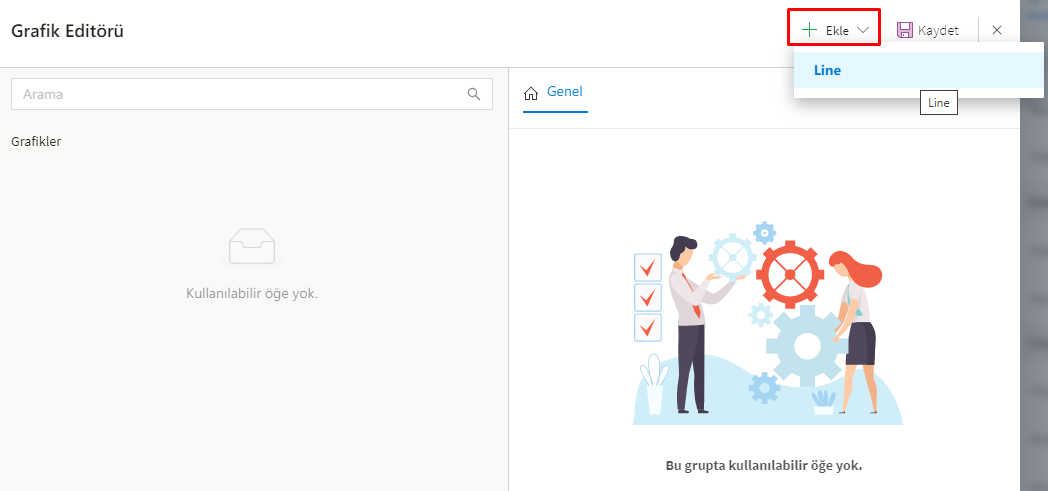
Task: Expand the Ekle dropdown chevron
Action: click(862, 30)
